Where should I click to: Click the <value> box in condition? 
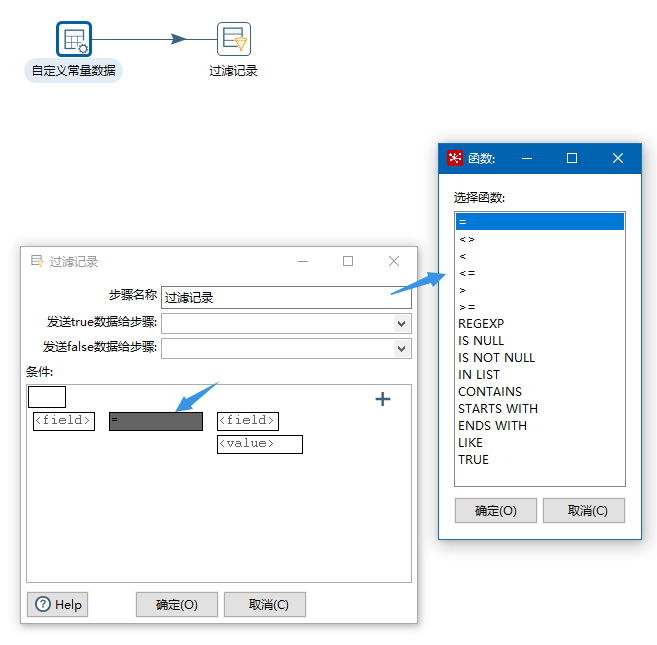(x=260, y=444)
